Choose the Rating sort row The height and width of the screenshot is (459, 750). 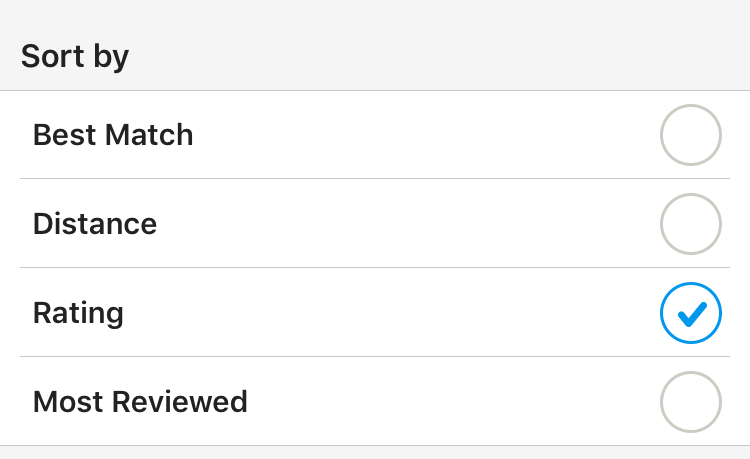point(375,313)
